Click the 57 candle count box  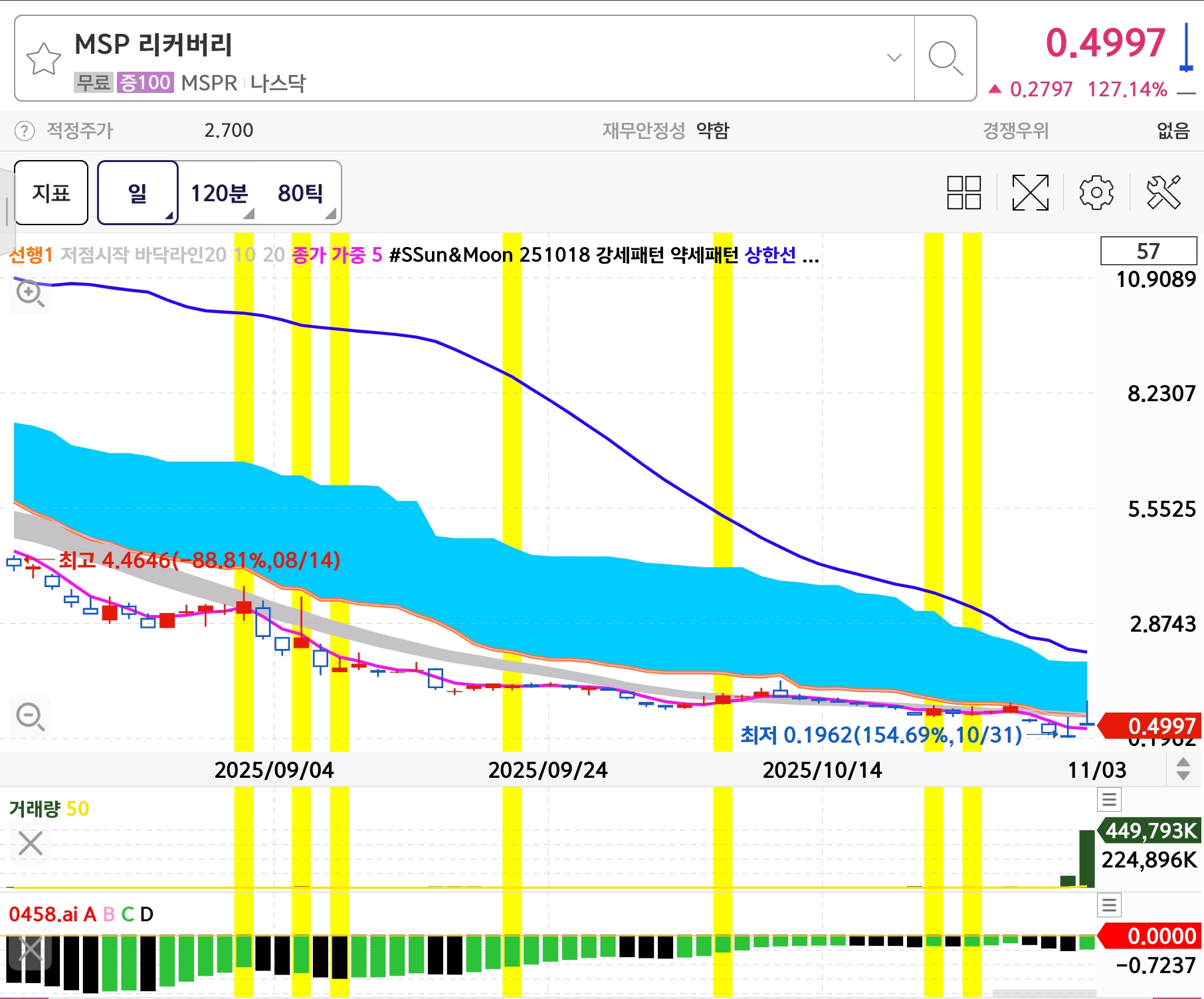(x=1149, y=251)
